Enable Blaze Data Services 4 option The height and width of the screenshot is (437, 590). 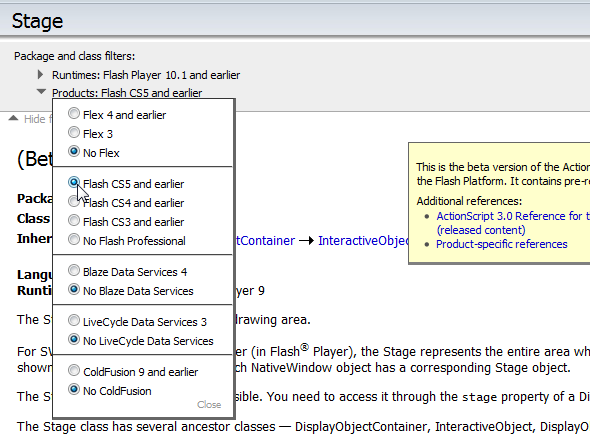pyautogui.click(x=74, y=270)
